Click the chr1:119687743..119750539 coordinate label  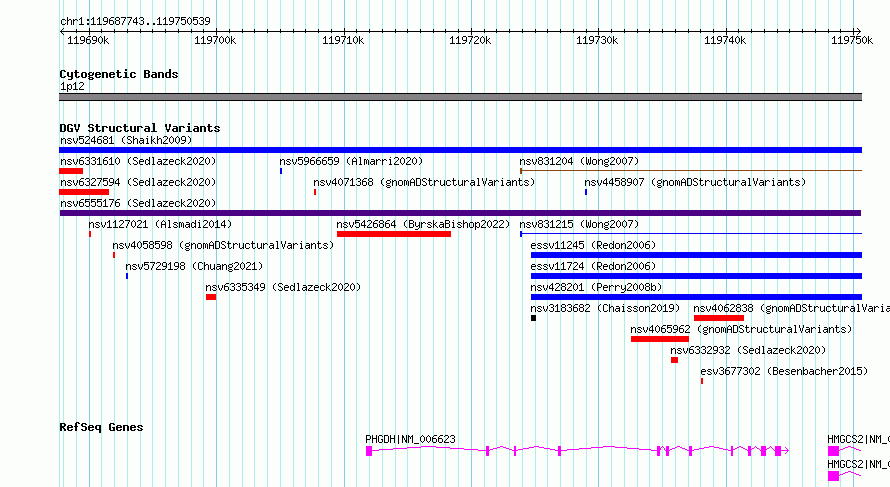[135, 21]
